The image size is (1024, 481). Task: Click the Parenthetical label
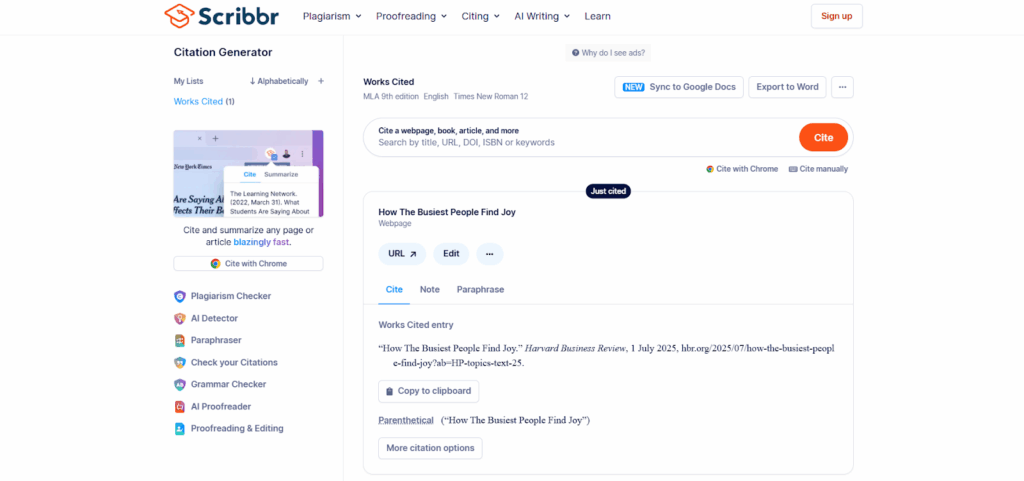coord(406,420)
